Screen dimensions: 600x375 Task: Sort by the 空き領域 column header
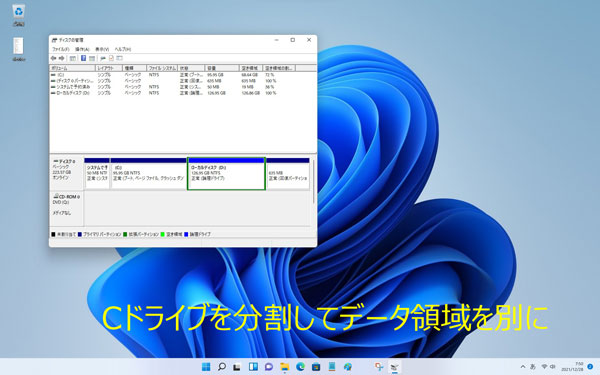click(x=251, y=68)
